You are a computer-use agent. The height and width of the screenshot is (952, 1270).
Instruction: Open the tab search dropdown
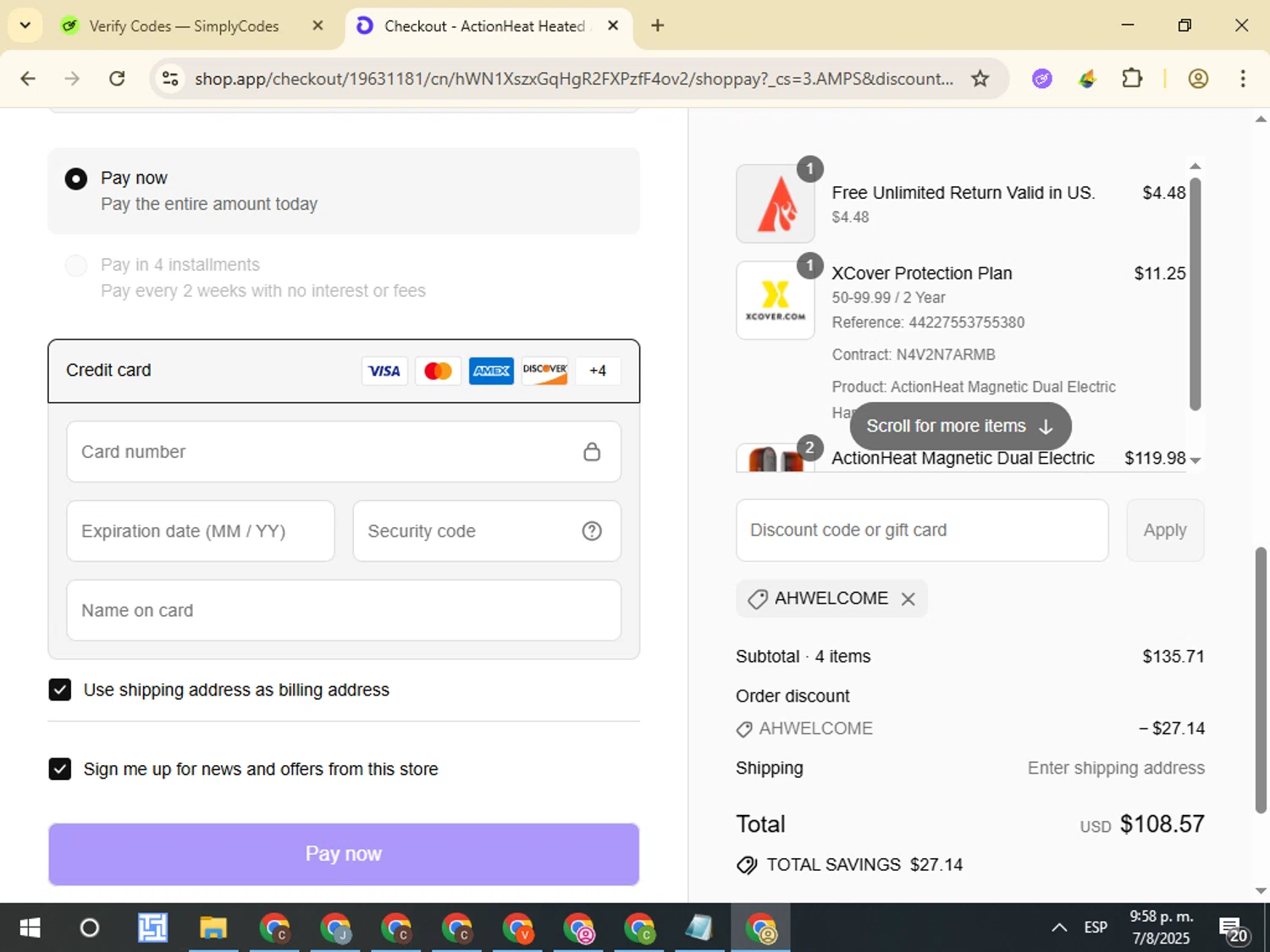(x=25, y=25)
